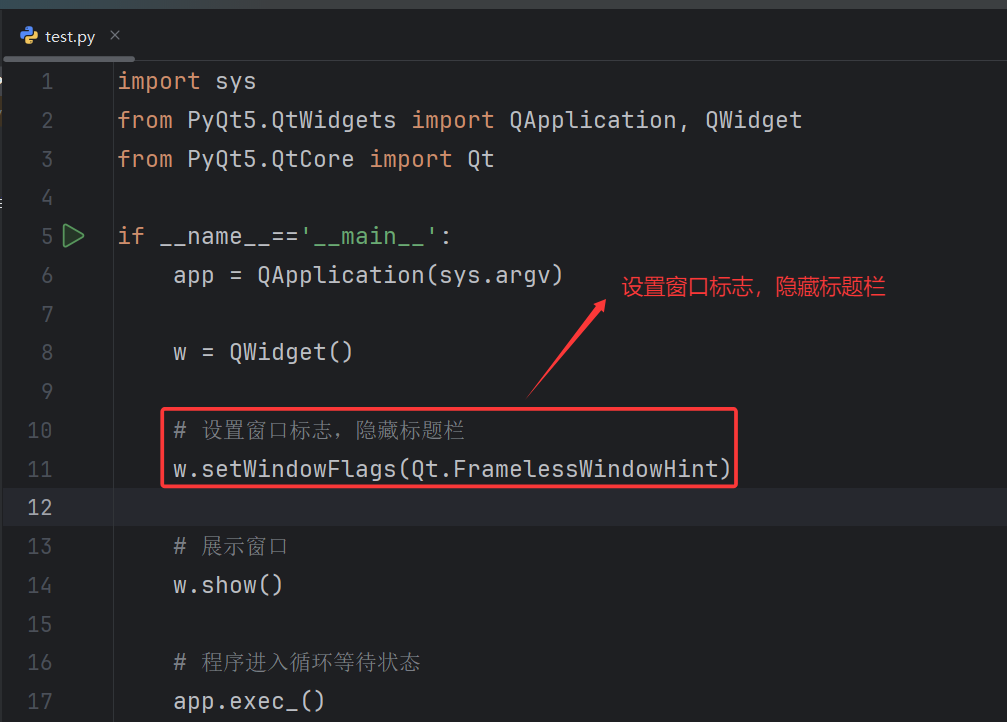Click line number 1 in the gutter
Screen dimensions: 1007x722
click(47, 82)
